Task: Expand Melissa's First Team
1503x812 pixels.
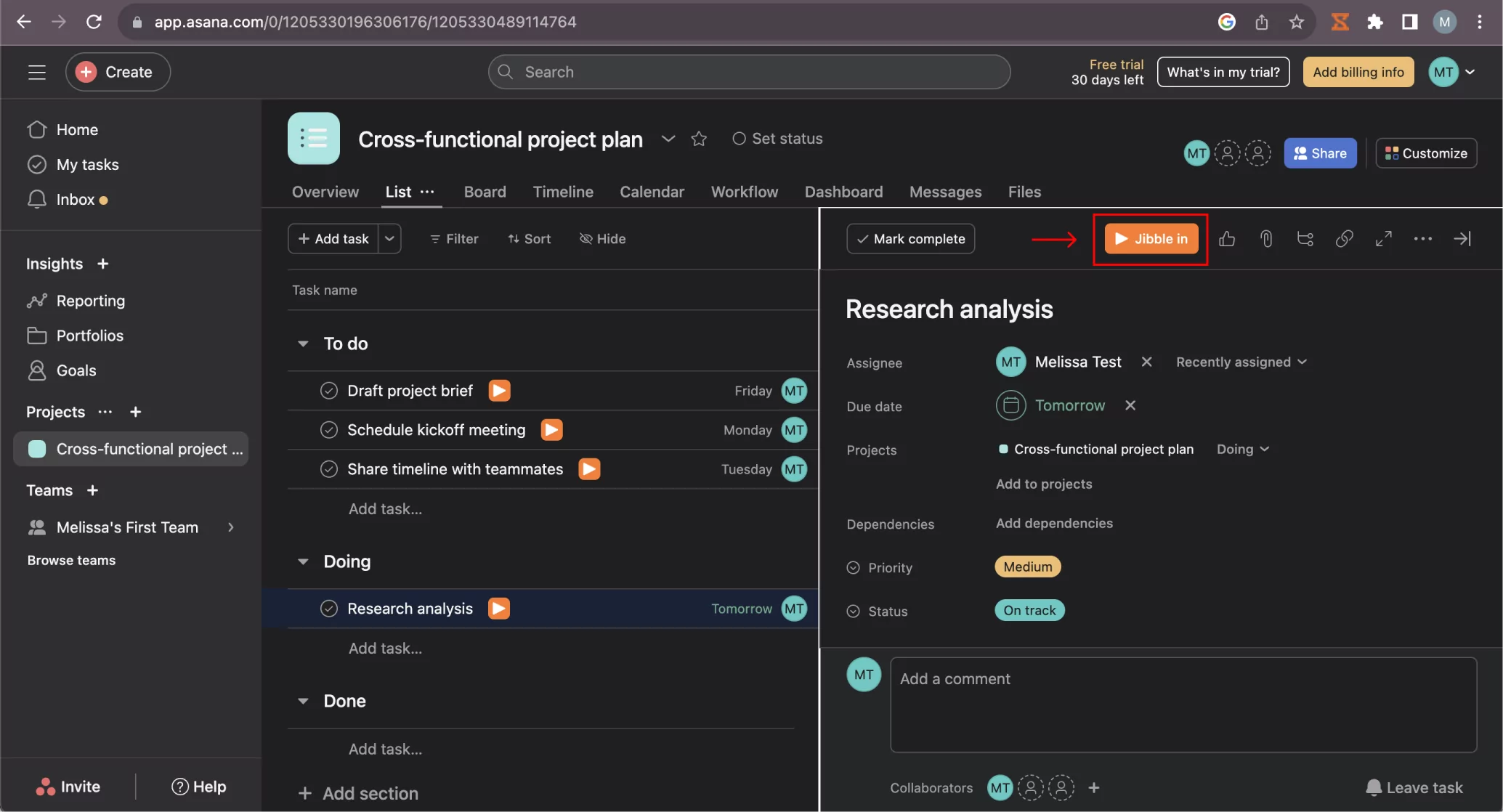Action: click(x=231, y=527)
